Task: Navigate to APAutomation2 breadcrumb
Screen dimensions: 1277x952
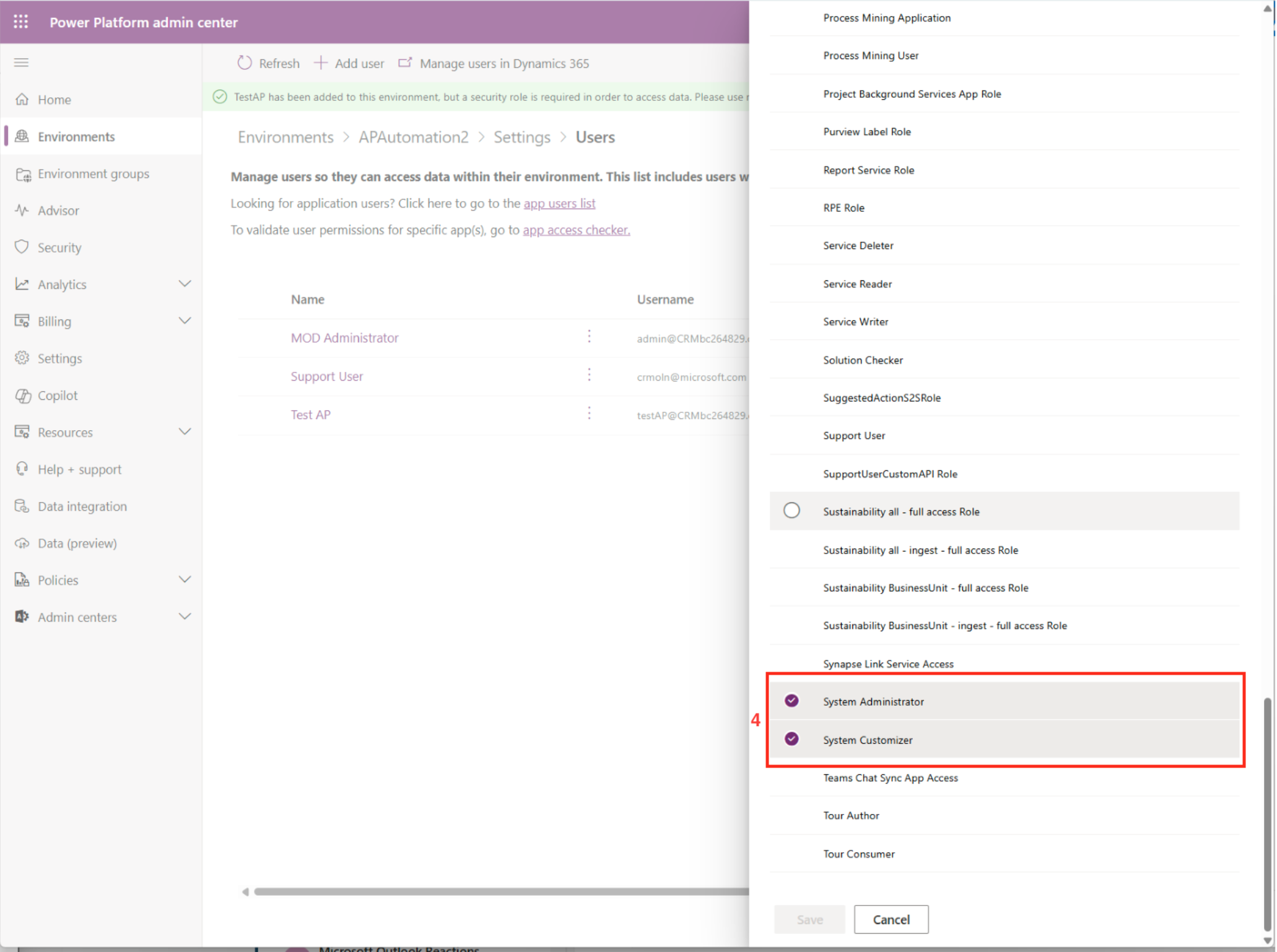Action: click(x=414, y=137)
